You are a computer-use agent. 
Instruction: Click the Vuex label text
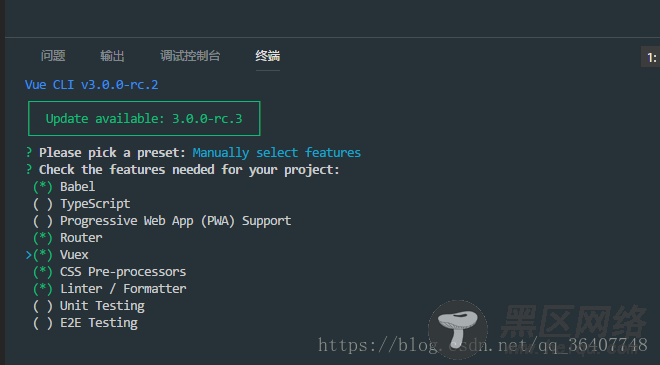coord(74,255)
